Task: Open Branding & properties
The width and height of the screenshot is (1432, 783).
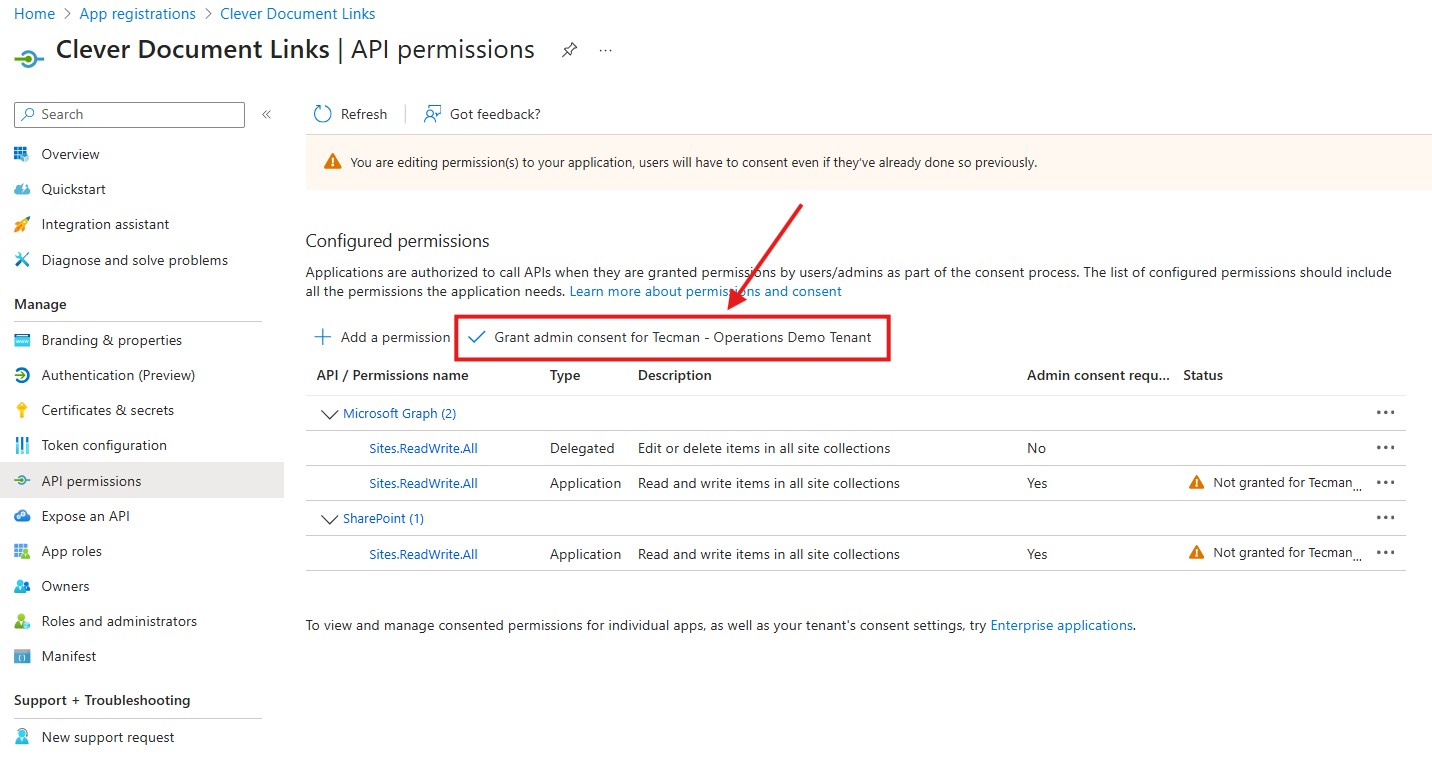Action: pyautogui.click(x=111, y=340)
